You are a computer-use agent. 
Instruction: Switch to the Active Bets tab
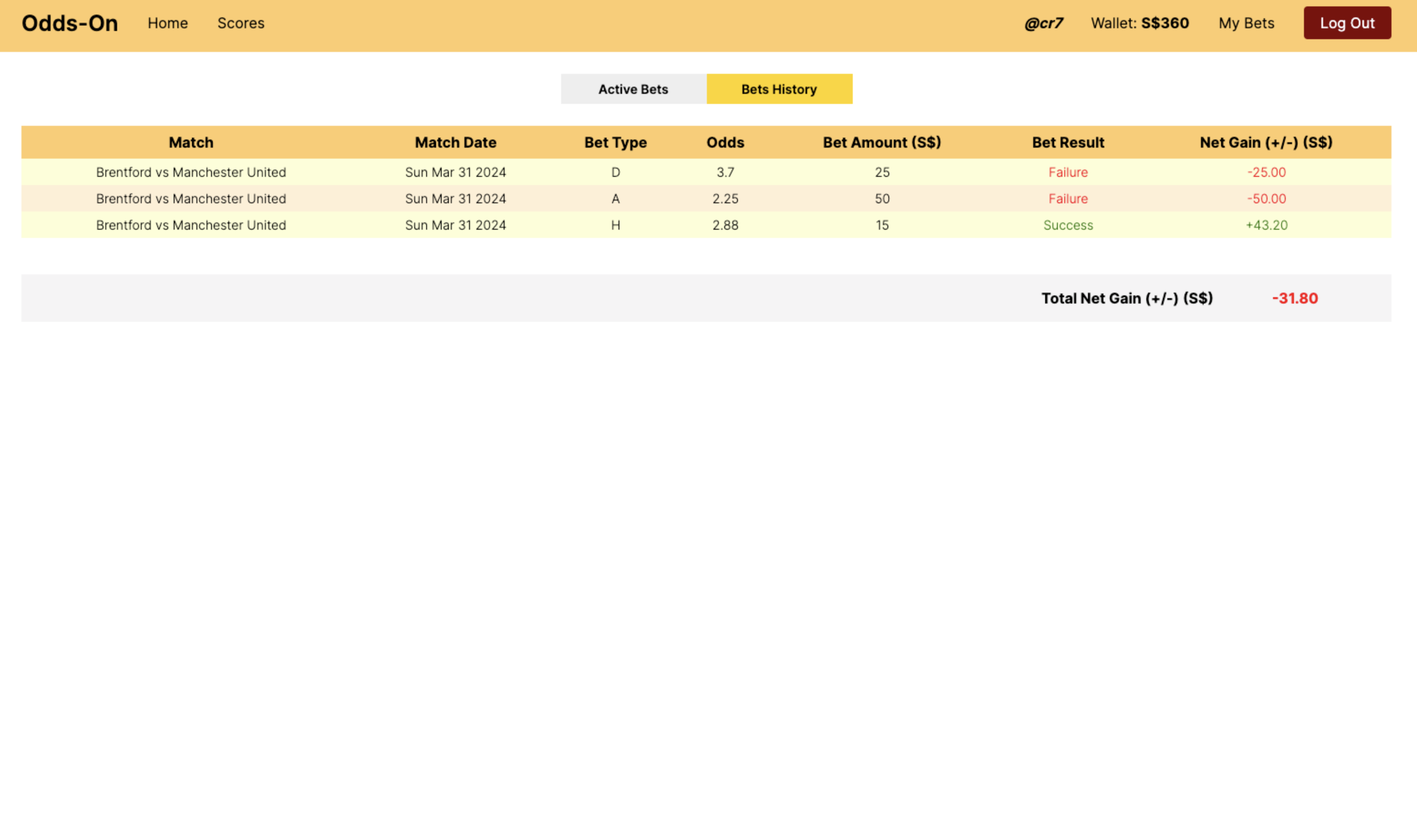point(633,89)
